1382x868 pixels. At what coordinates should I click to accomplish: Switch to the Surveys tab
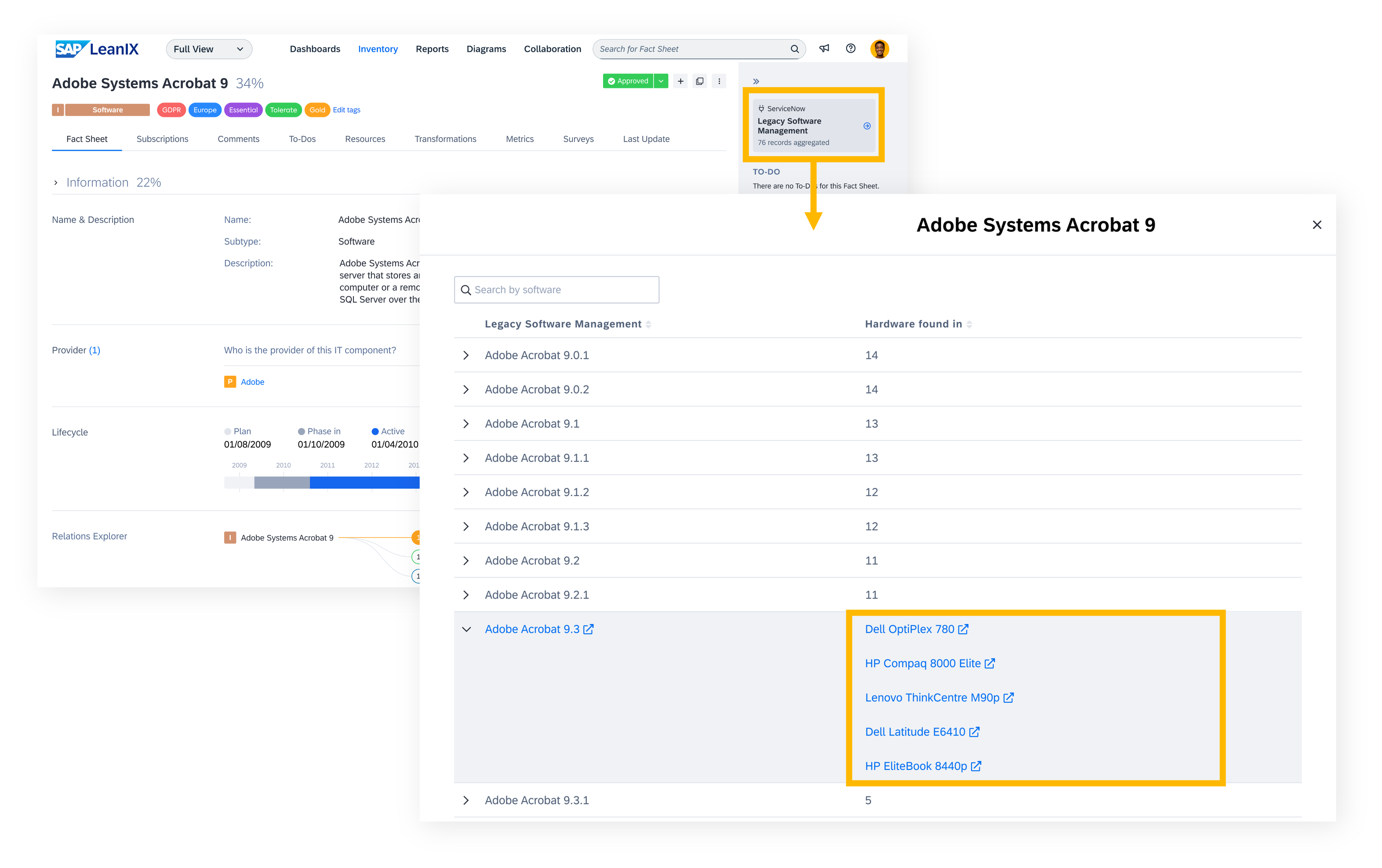click(x=578, y=139)
